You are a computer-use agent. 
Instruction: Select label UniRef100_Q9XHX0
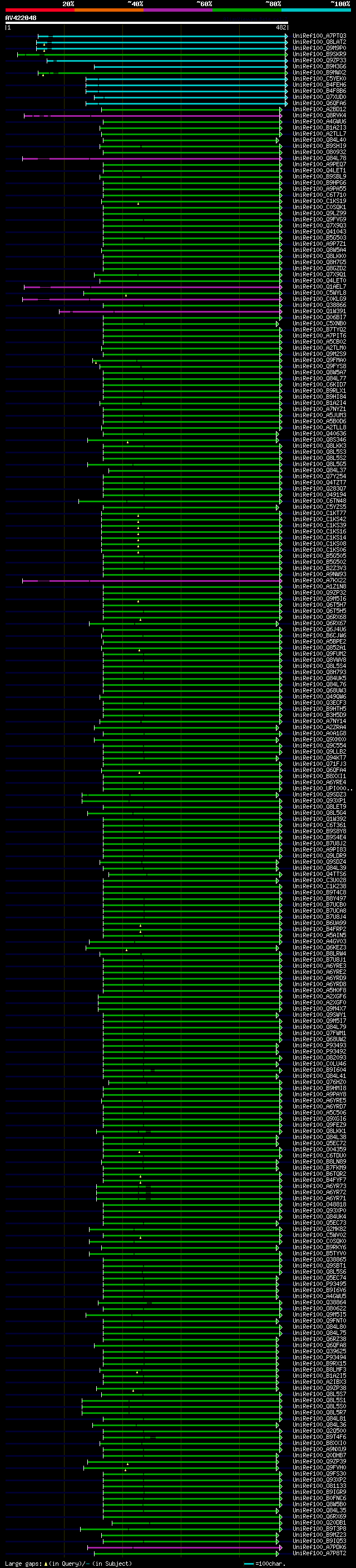pyautogui.click(x=319, y=740)
